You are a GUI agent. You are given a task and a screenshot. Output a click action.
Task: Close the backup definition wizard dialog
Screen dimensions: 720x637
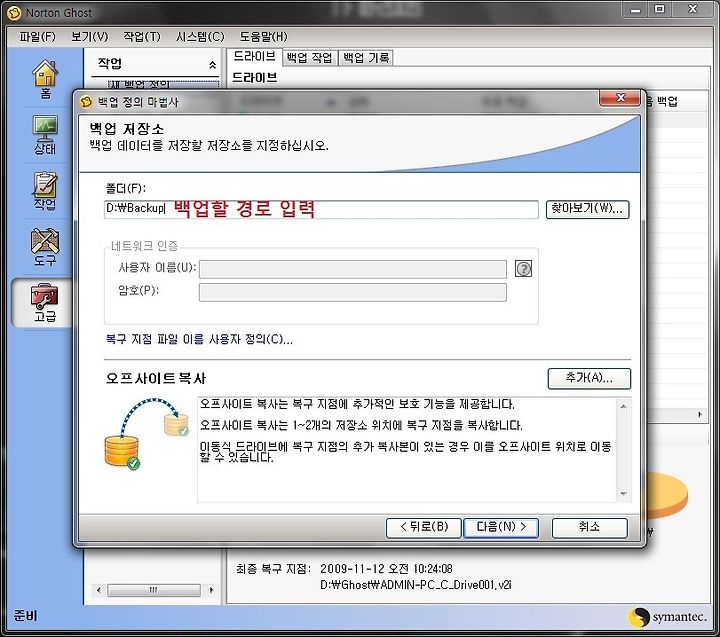[620, 98]
